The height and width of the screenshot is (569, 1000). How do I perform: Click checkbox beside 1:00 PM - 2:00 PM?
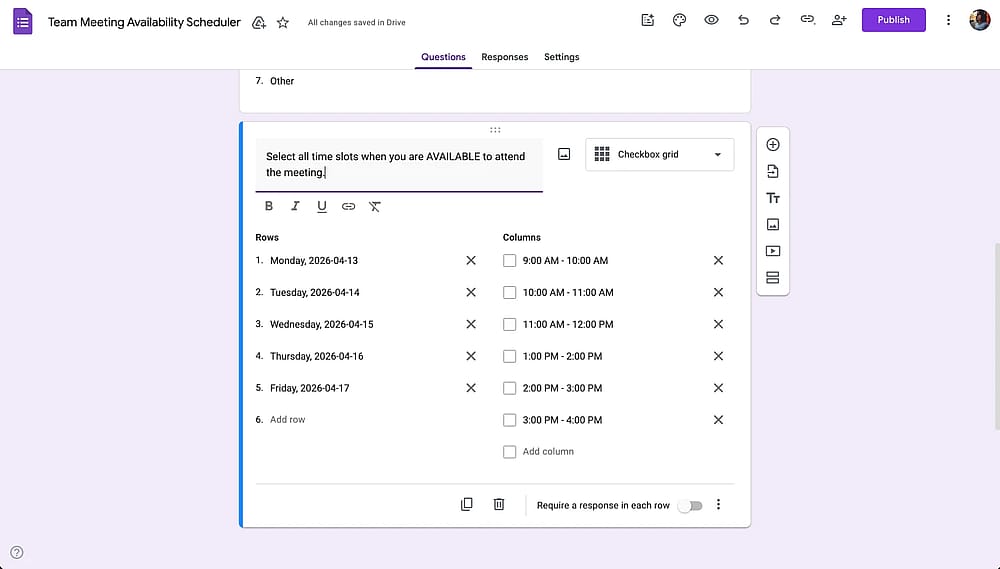click(x=510, y=356)
